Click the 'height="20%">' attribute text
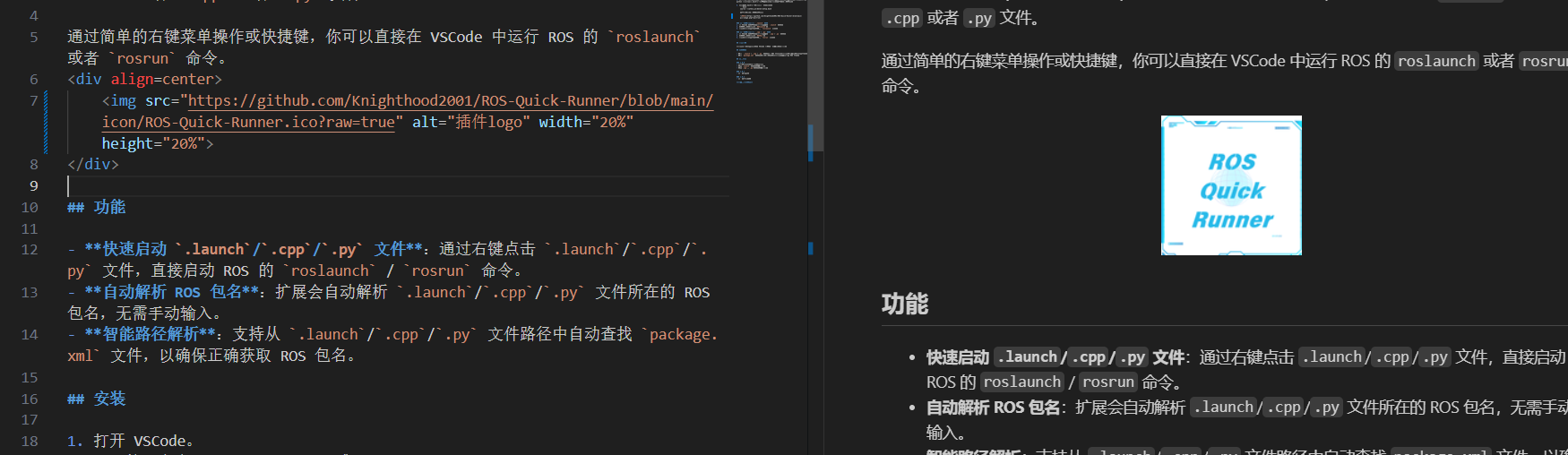The width and height of the screenshot is (1568, 455). 158,143
